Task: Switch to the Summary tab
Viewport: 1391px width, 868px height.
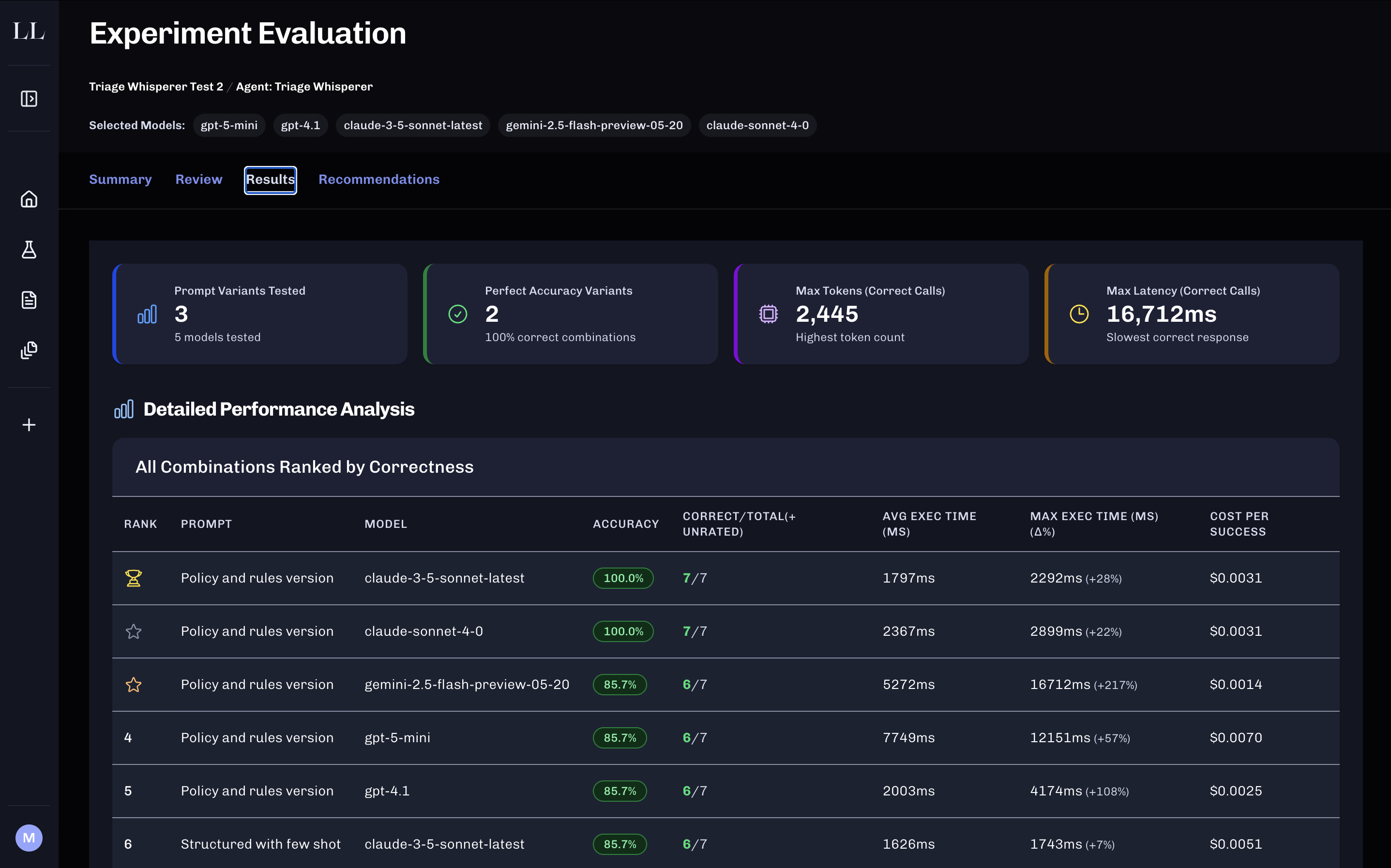Action: tap(120, 180)
